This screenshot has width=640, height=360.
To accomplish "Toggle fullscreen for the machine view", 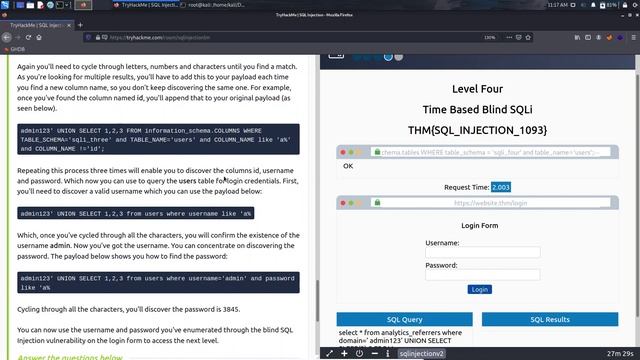I will point(329,354).
